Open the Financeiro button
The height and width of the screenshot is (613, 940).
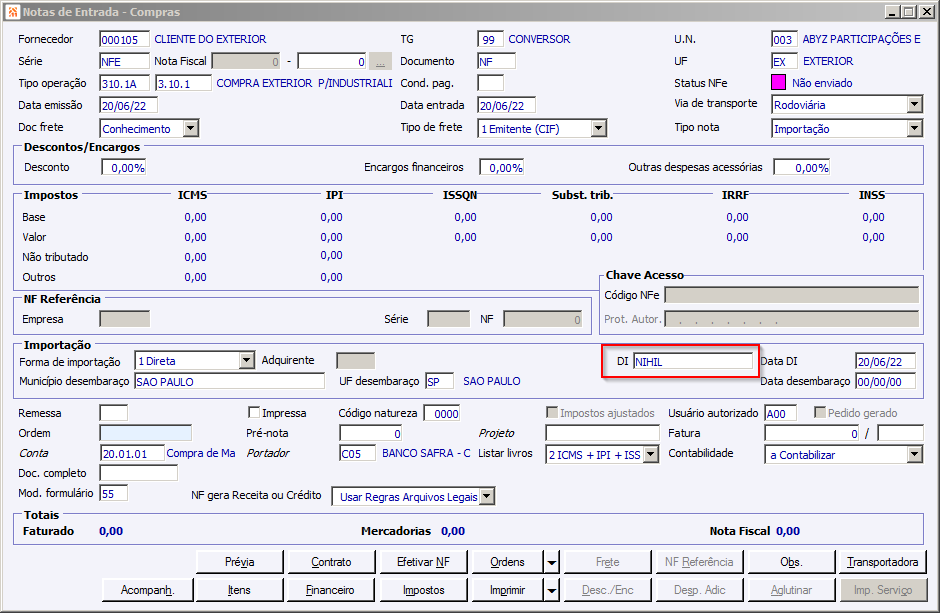(x=330, y=590)
